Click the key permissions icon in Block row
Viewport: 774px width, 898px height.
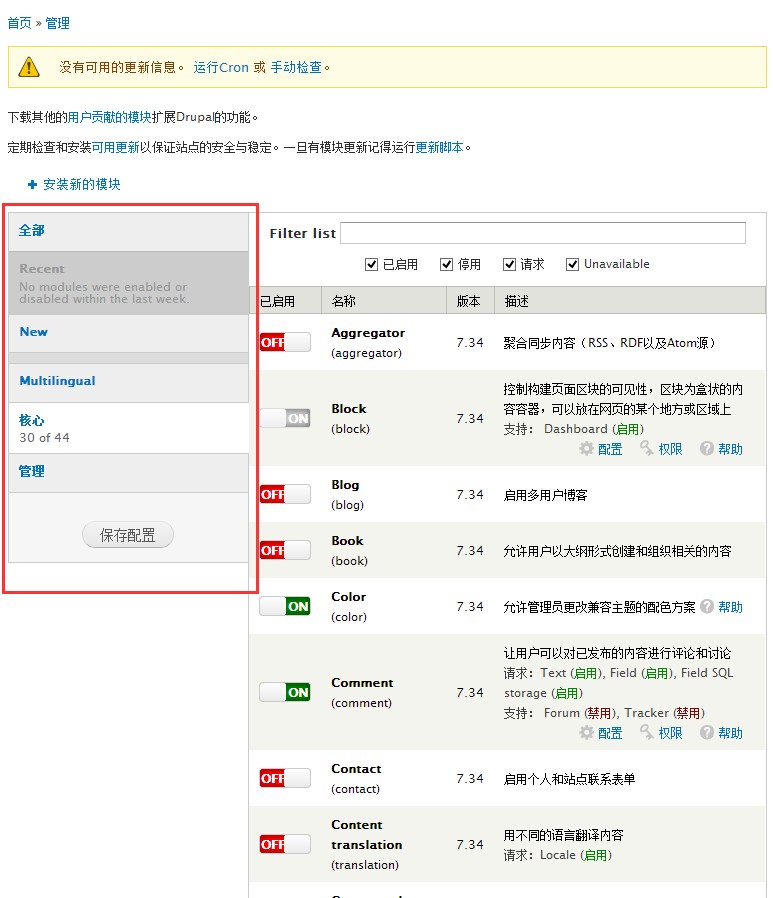point(646,448)
